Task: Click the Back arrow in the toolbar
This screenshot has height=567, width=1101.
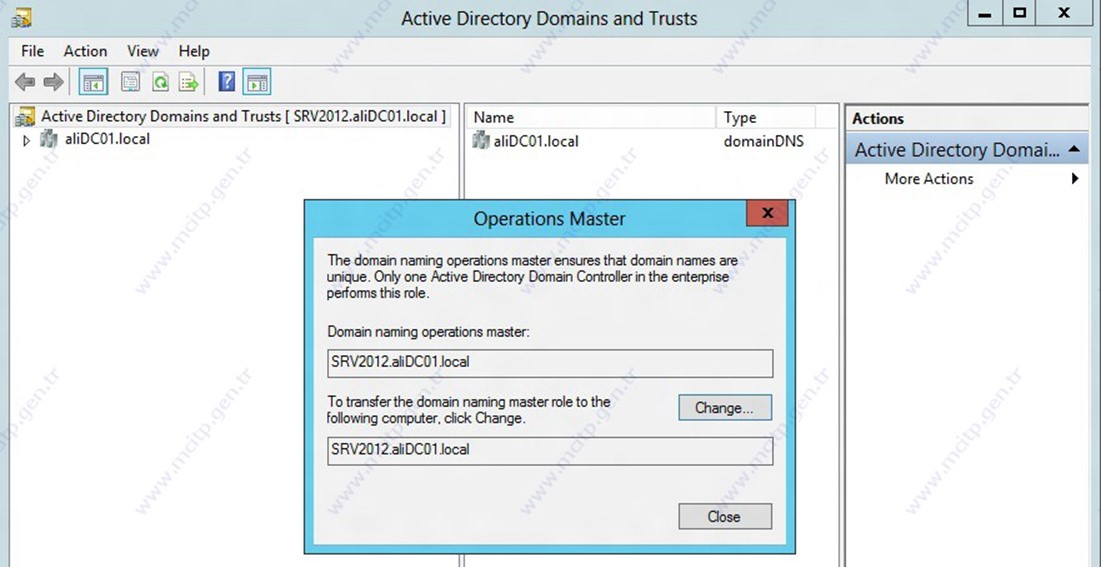Action: pyautogui.click(x=25, y=82)
